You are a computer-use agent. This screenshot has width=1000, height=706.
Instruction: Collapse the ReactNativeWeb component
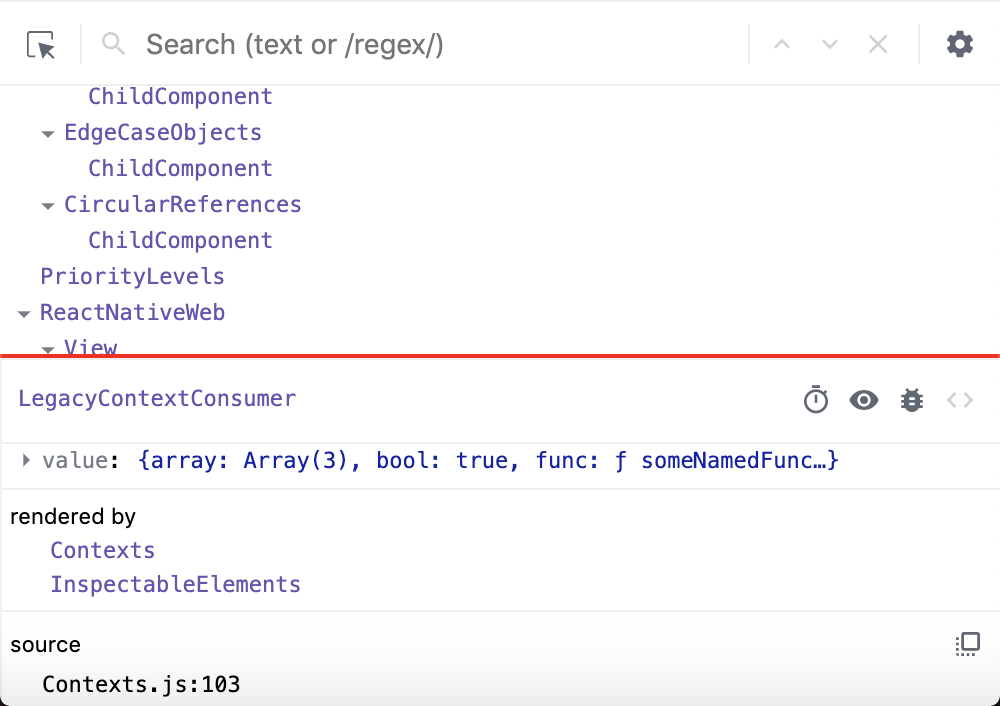pos(23,312)
